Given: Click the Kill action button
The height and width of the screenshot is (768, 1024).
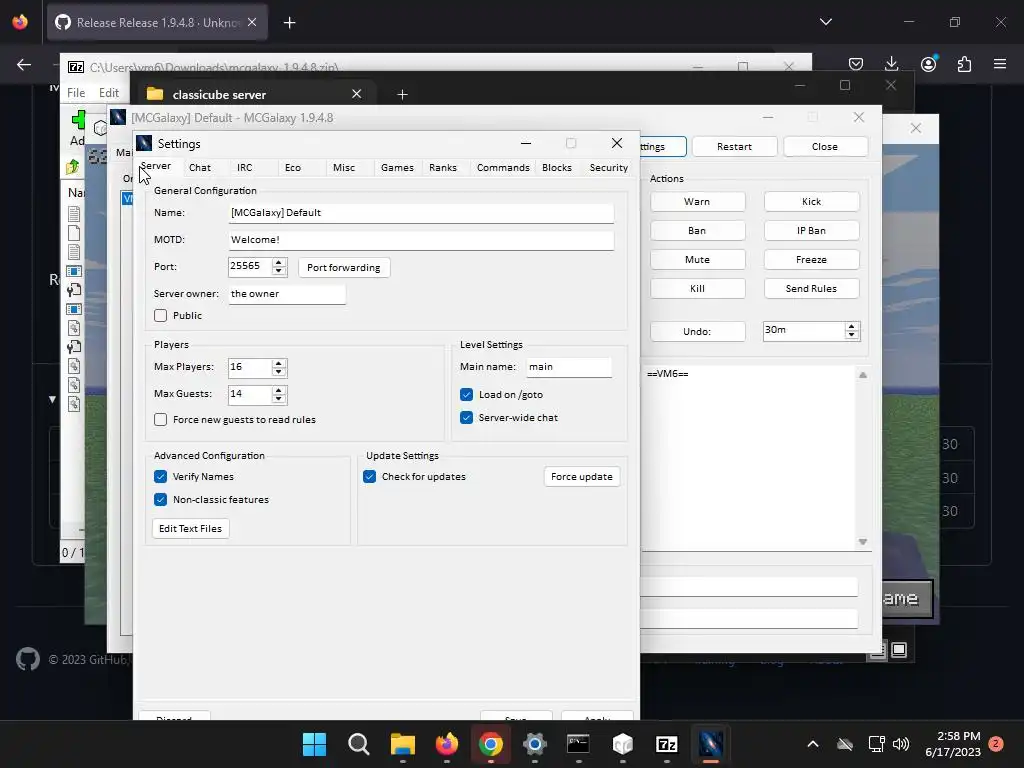Looking at the screenshot, I should point(697,288).
